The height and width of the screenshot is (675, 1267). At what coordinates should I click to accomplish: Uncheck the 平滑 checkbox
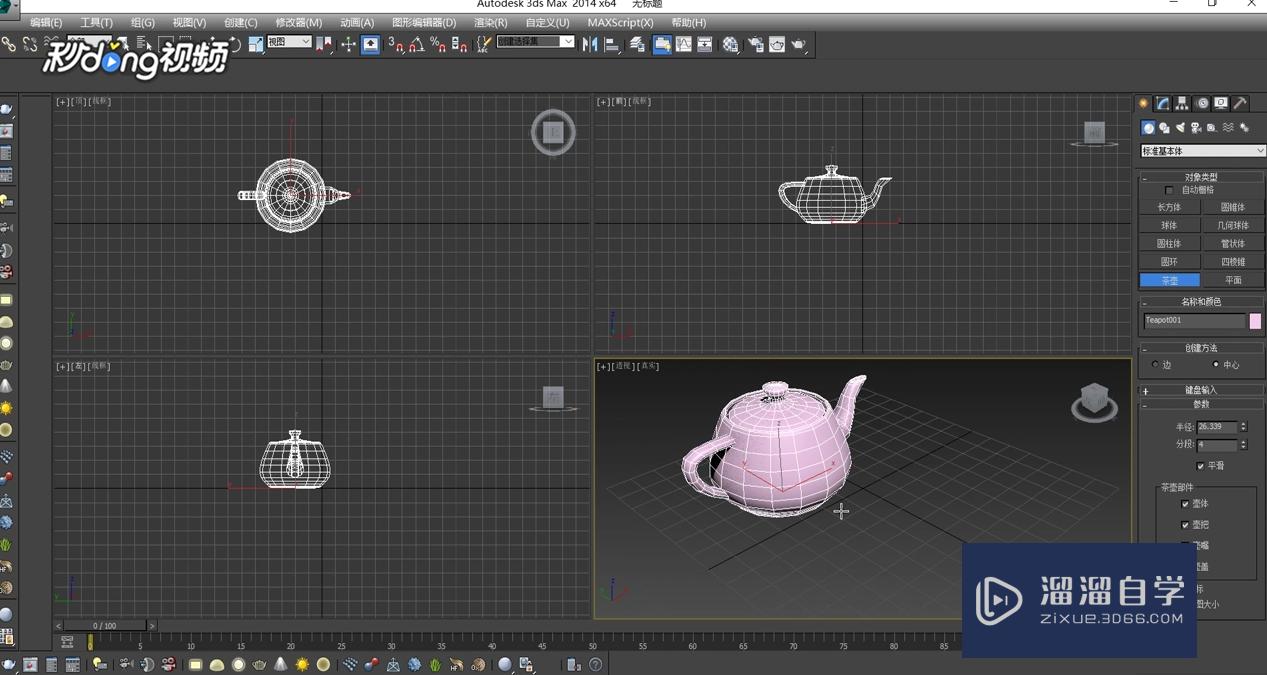[x=1201, y=466]
